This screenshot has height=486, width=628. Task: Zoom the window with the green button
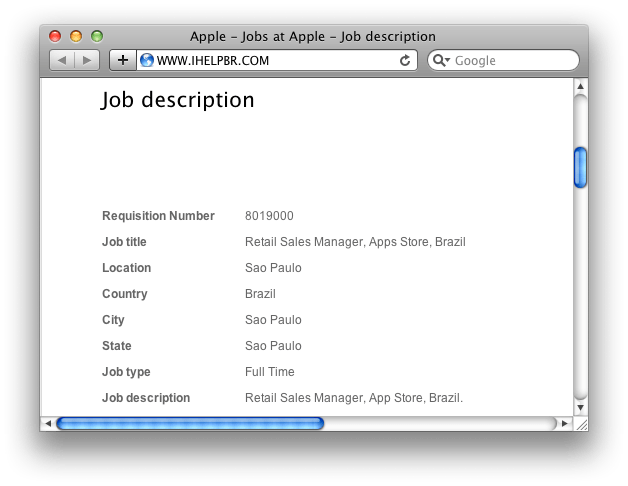tap(97, 36)
